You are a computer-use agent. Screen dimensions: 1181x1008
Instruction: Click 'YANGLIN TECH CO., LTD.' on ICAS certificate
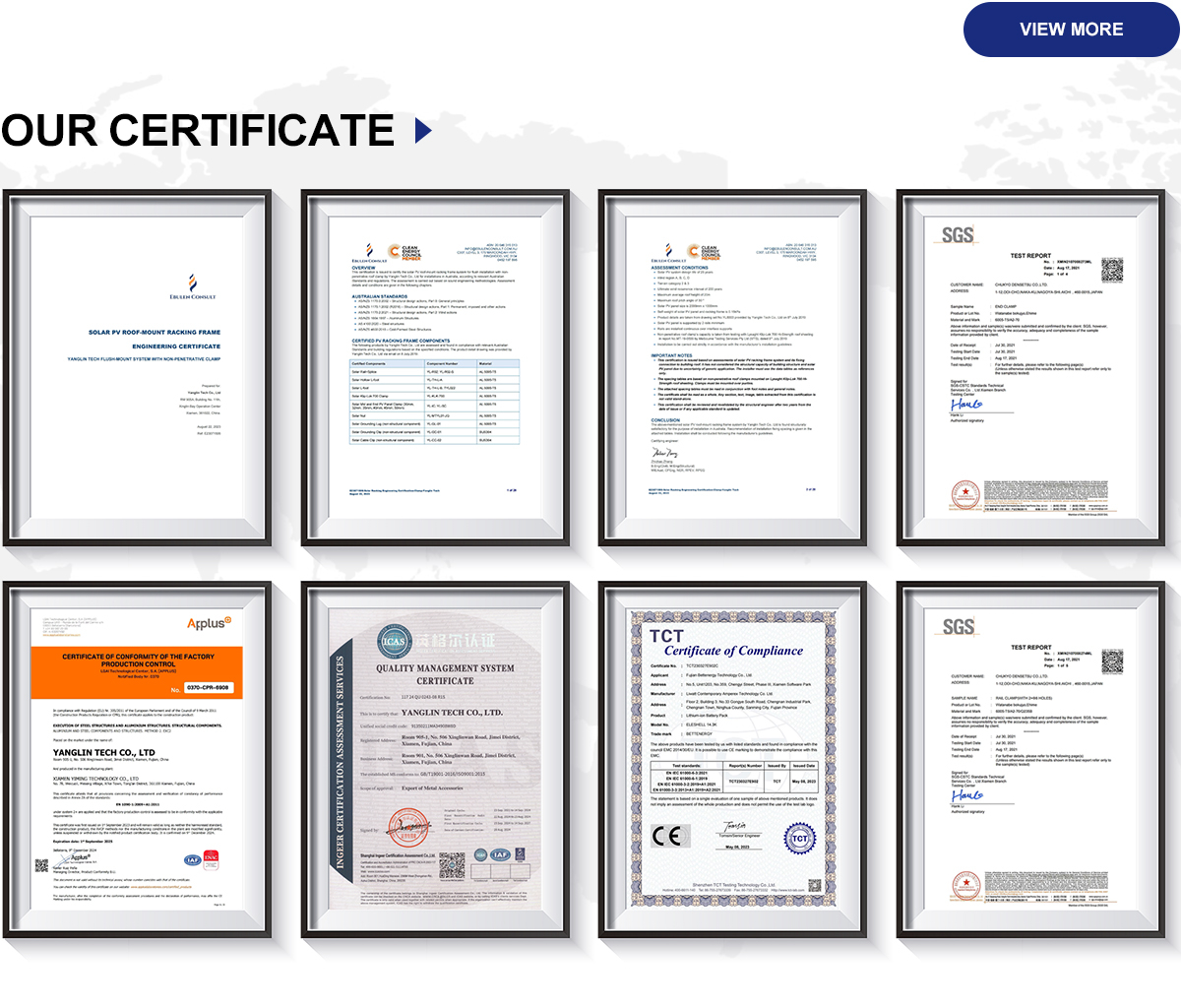452,713
